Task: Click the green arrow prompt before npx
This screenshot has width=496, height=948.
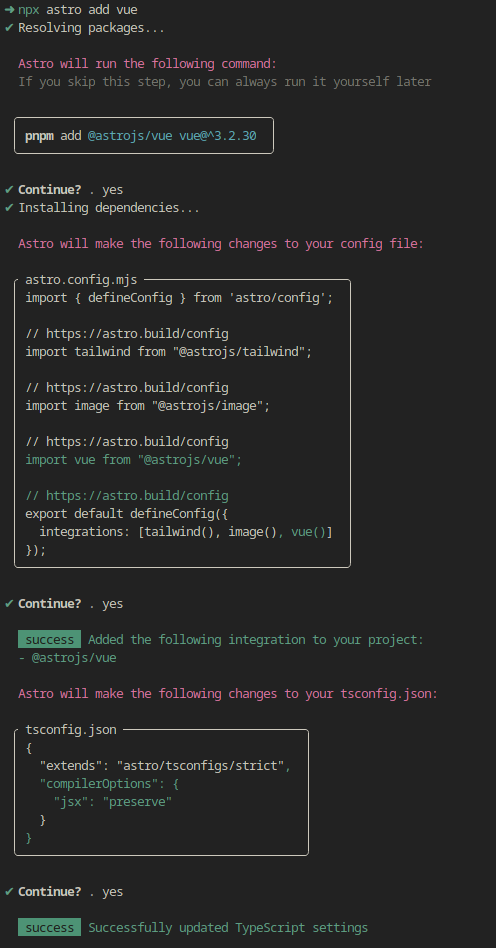Action: click(x=9, y=10)
